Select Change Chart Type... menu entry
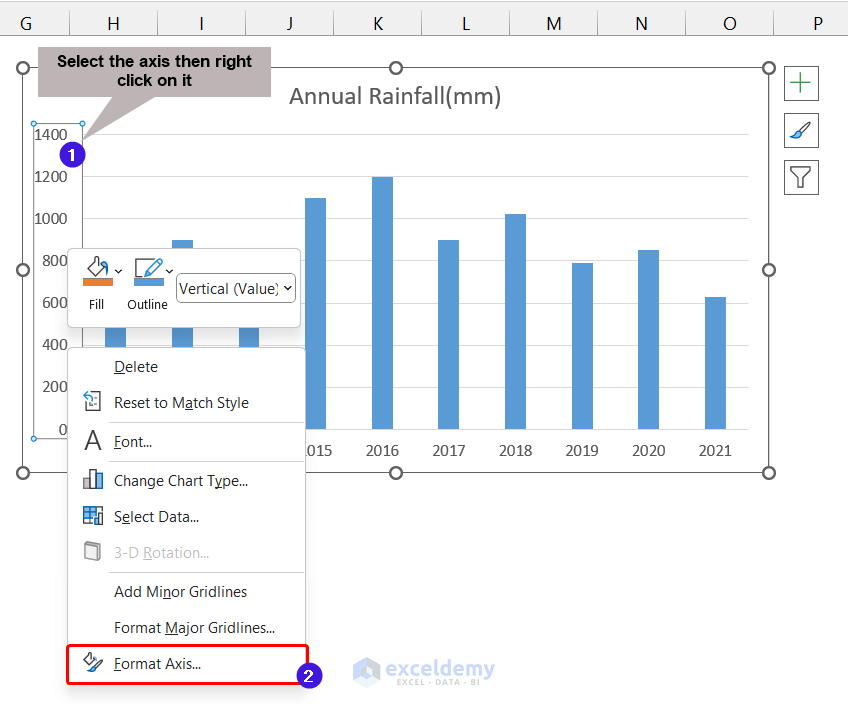 coord(187,481)
